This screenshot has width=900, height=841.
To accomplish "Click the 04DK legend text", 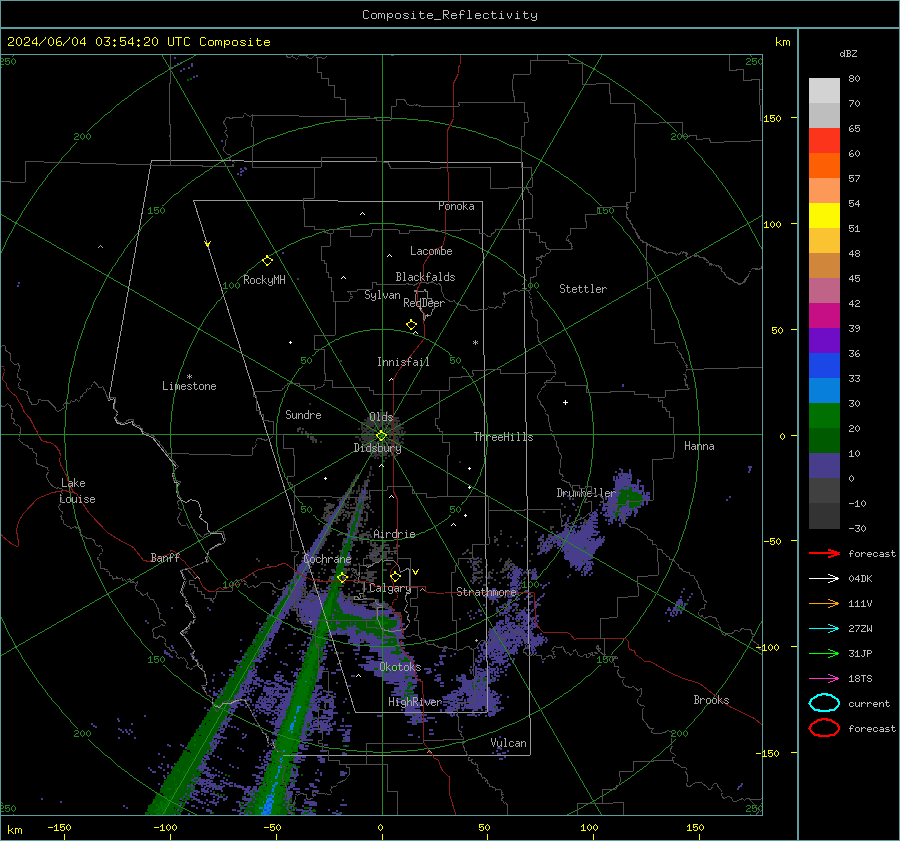I will click(860, 578).
